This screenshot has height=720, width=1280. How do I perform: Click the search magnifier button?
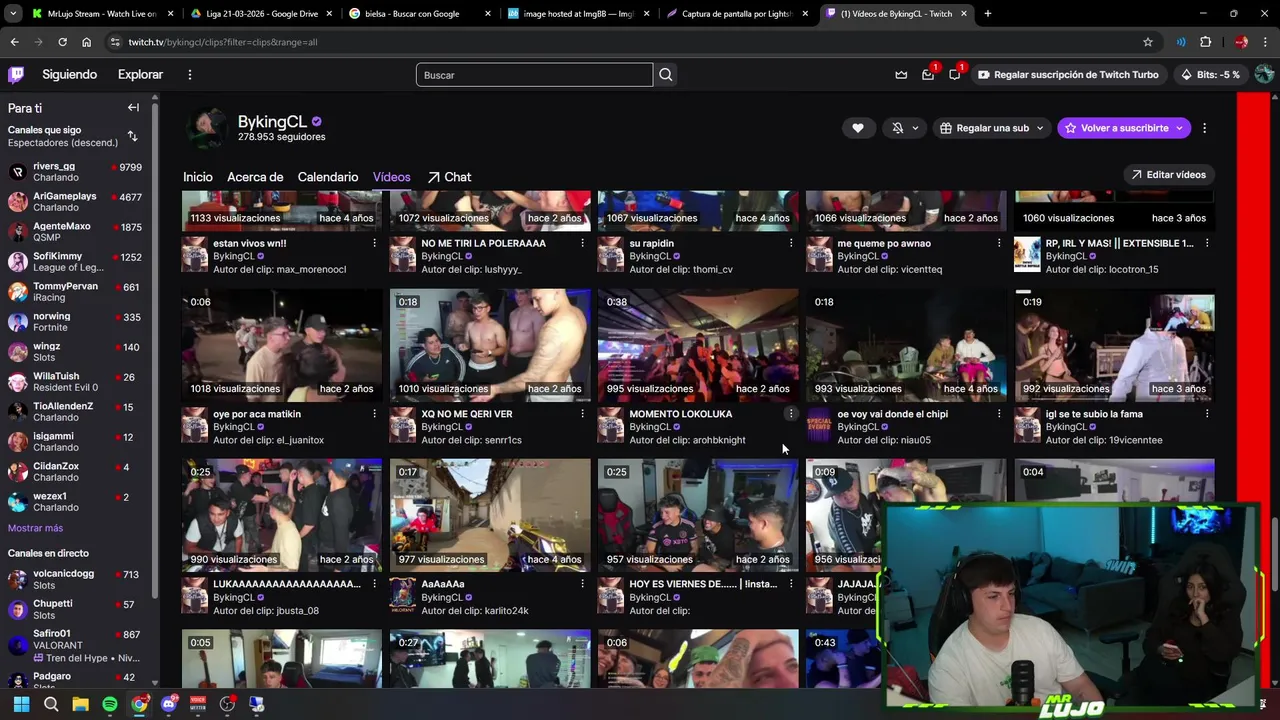666,74
